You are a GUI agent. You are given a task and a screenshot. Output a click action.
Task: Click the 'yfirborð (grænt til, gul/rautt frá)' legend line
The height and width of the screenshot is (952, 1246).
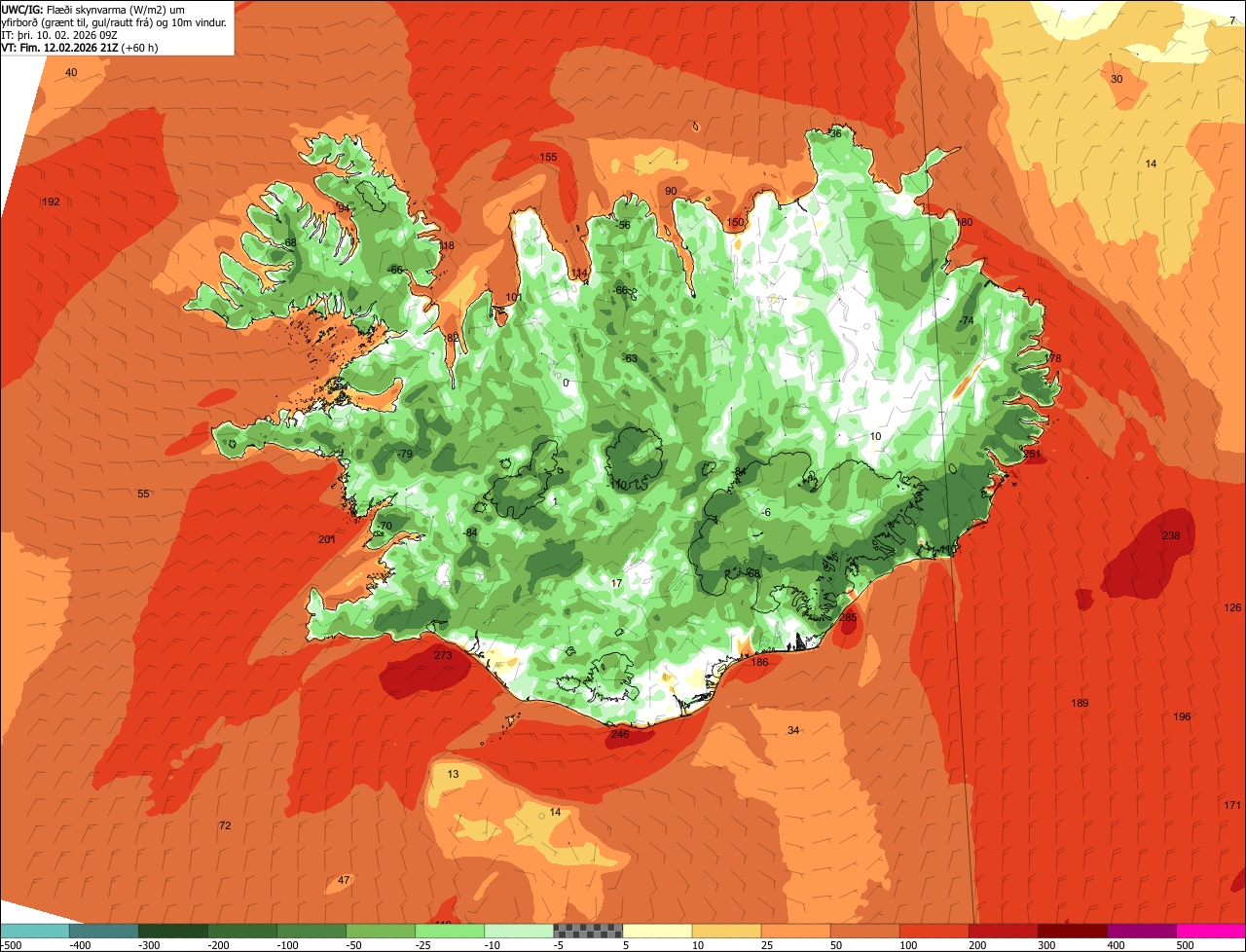(x=114, y=21)
